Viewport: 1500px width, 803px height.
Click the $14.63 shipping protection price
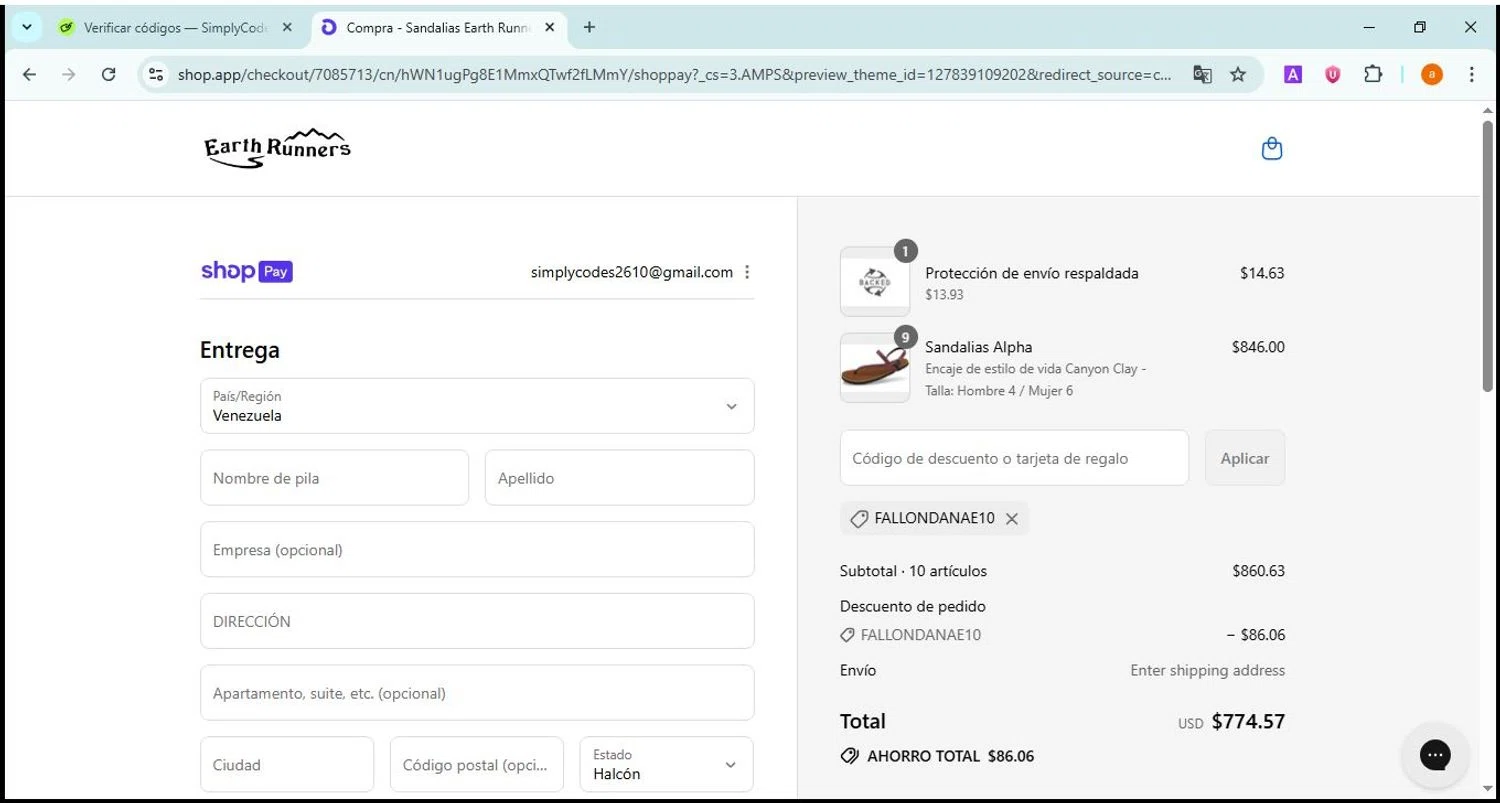1262,273
